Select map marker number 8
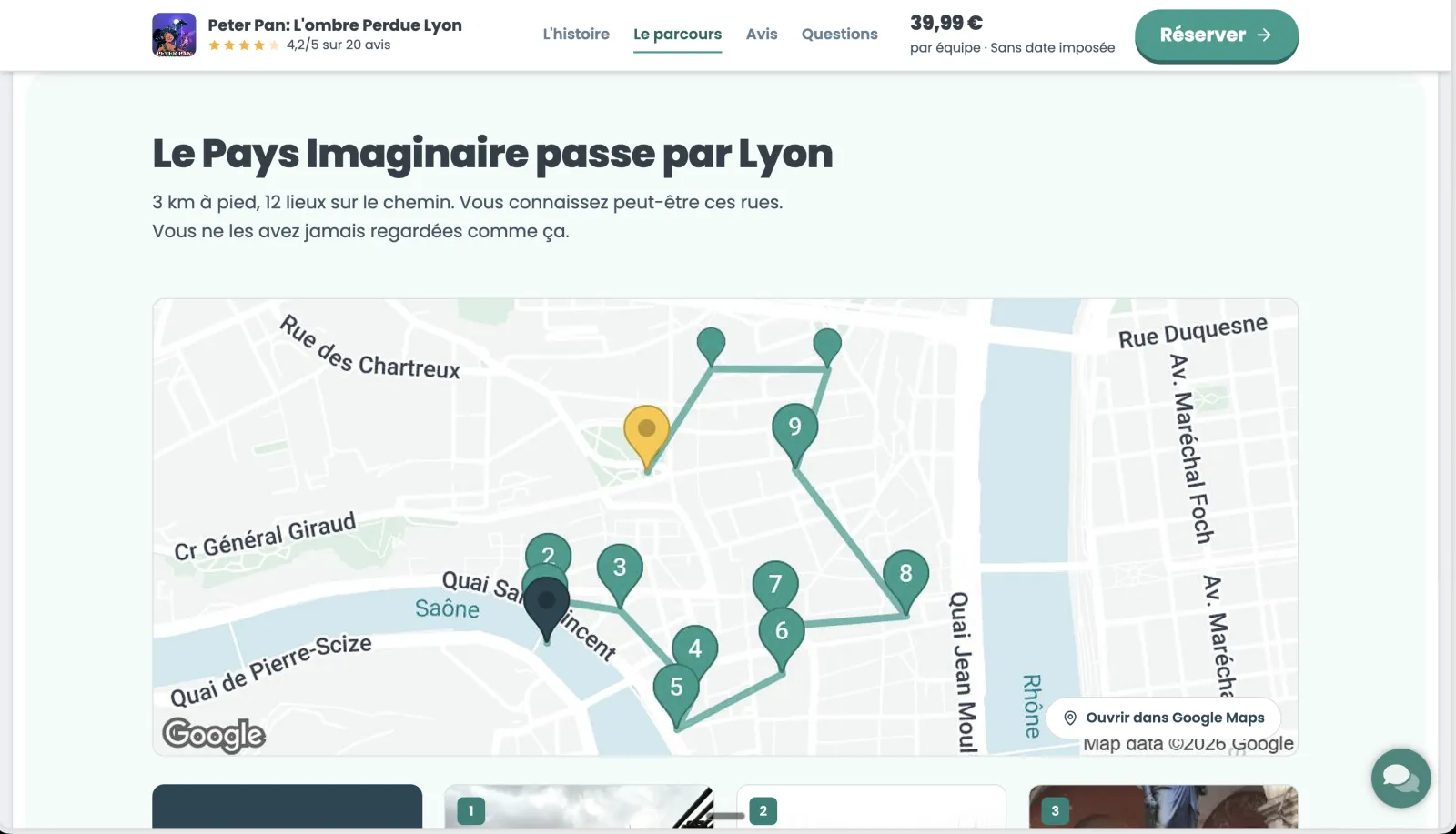This screenshot has height=834, width=1456. pyautogui.click(x=906, y=582)
